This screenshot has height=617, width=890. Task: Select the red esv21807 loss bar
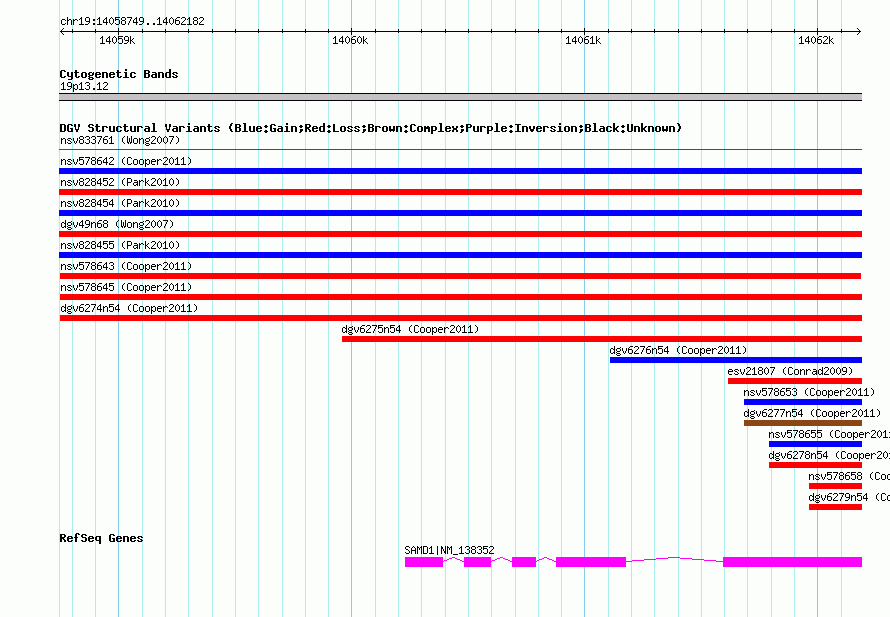[x=795, y=381]
